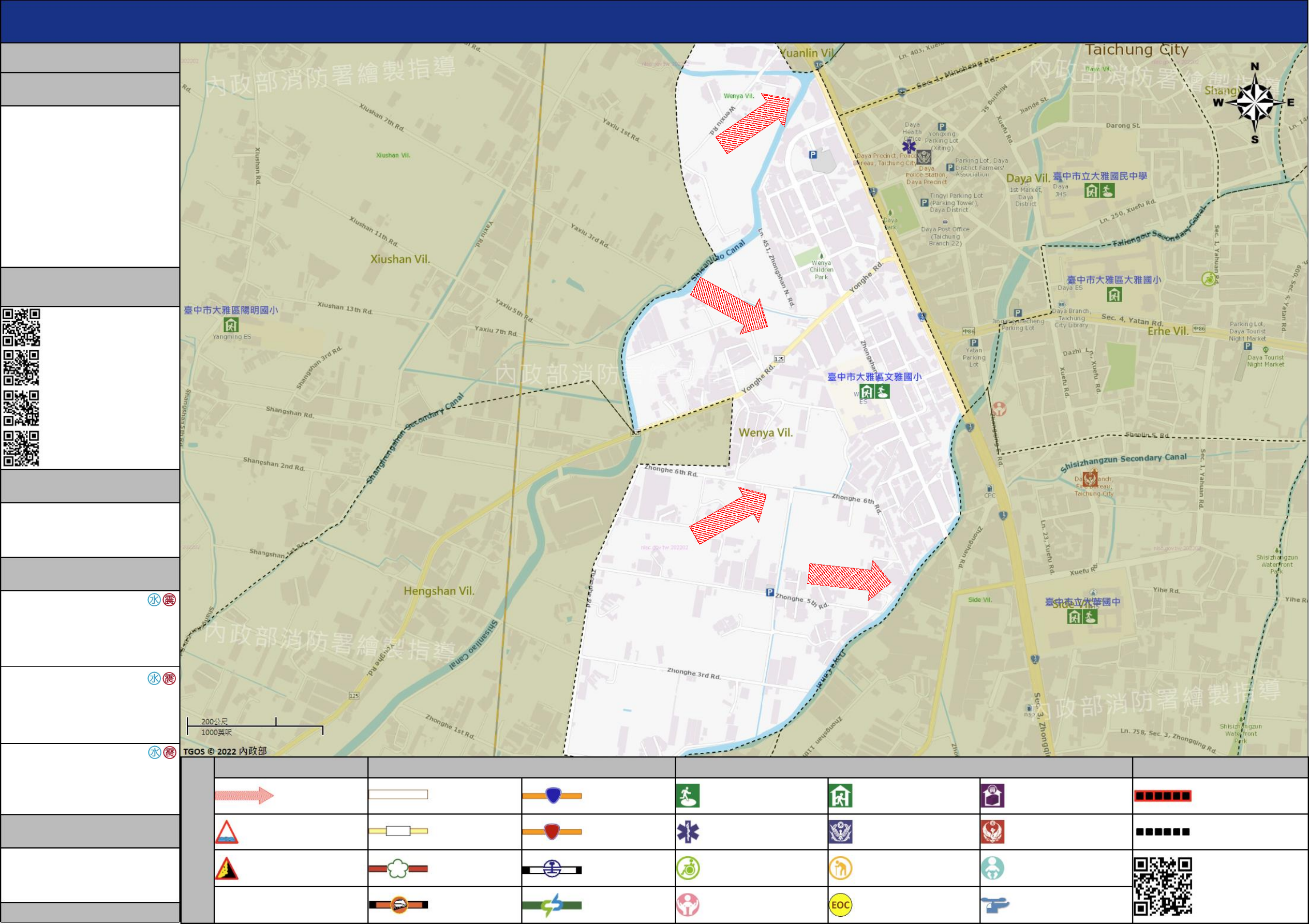Select the teal childcare icon in legend

click(x=992, y=869)
